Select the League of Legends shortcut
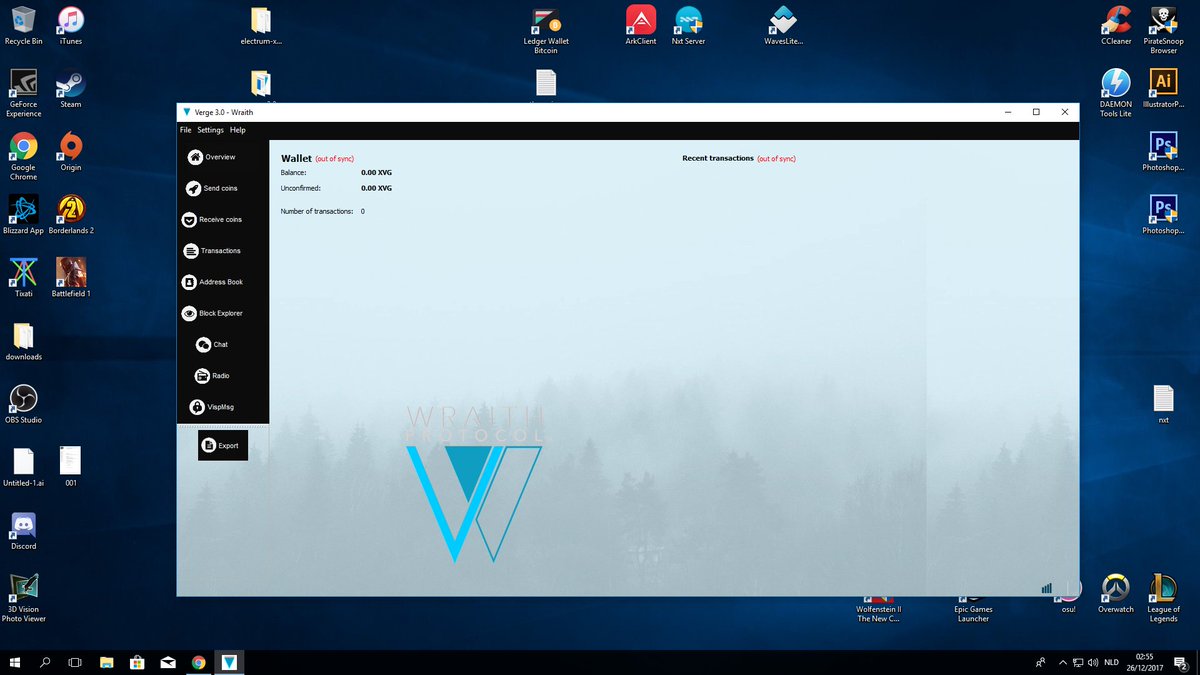This screenshot has width=1200, height=675. click(x=1163, y=598)
